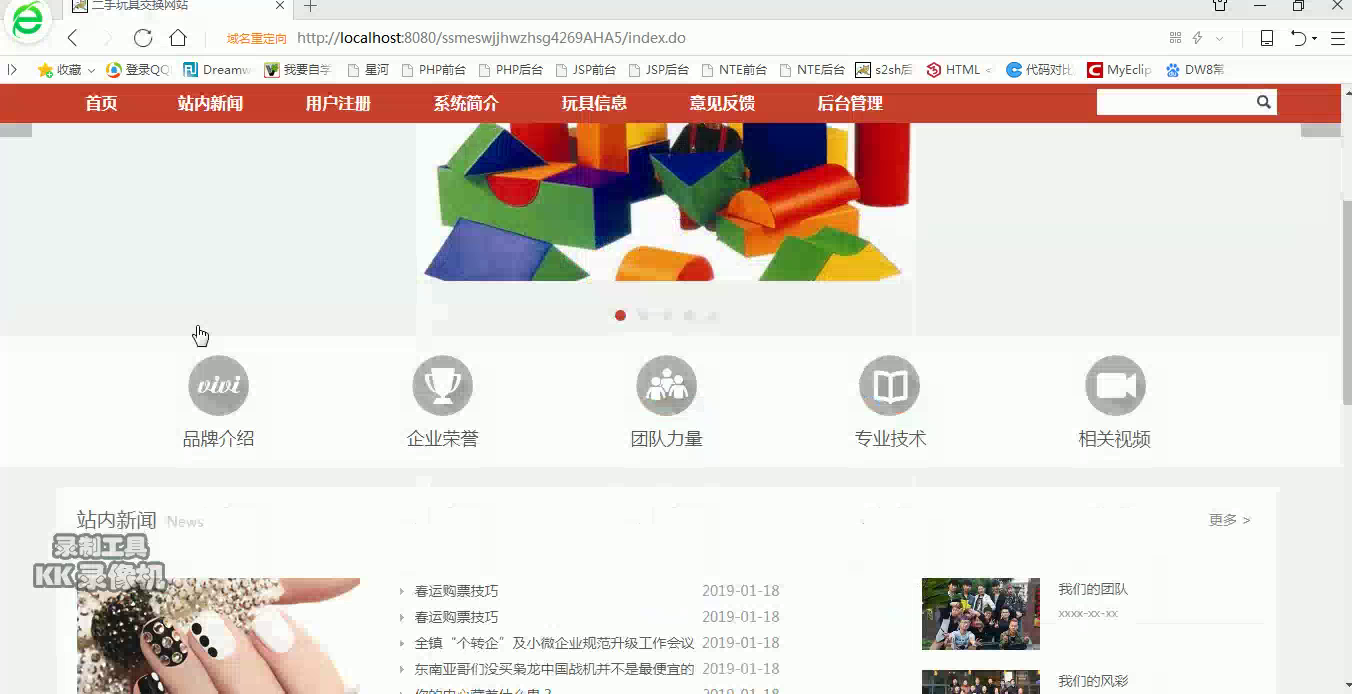Open the MyEclipse bookmark
Screen dimensions: 1352x694
click(x=1119, y=70)
